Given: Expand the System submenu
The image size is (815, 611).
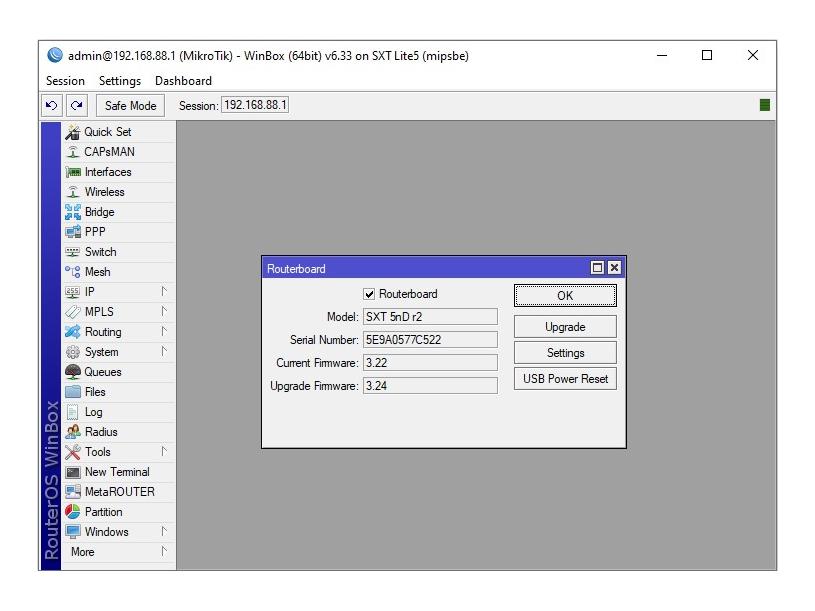Looking at the screenshot, I should pos(164,352).
